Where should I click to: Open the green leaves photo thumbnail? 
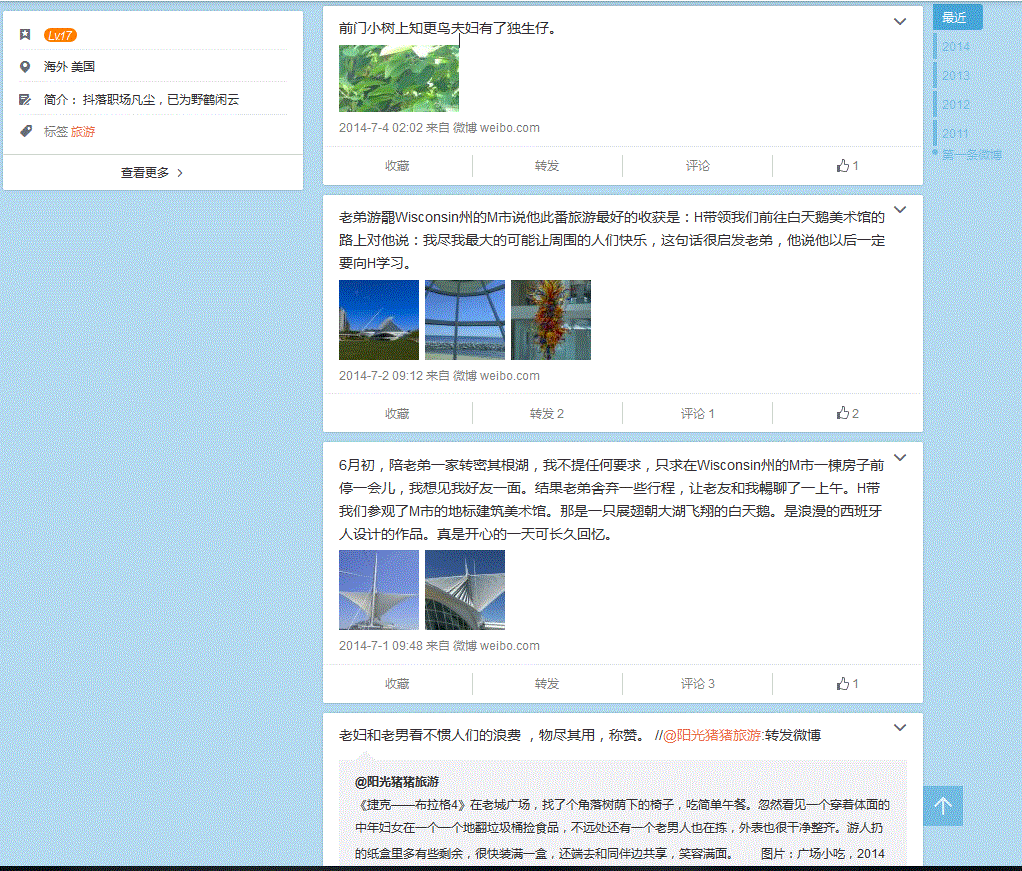tap(398, 77)
